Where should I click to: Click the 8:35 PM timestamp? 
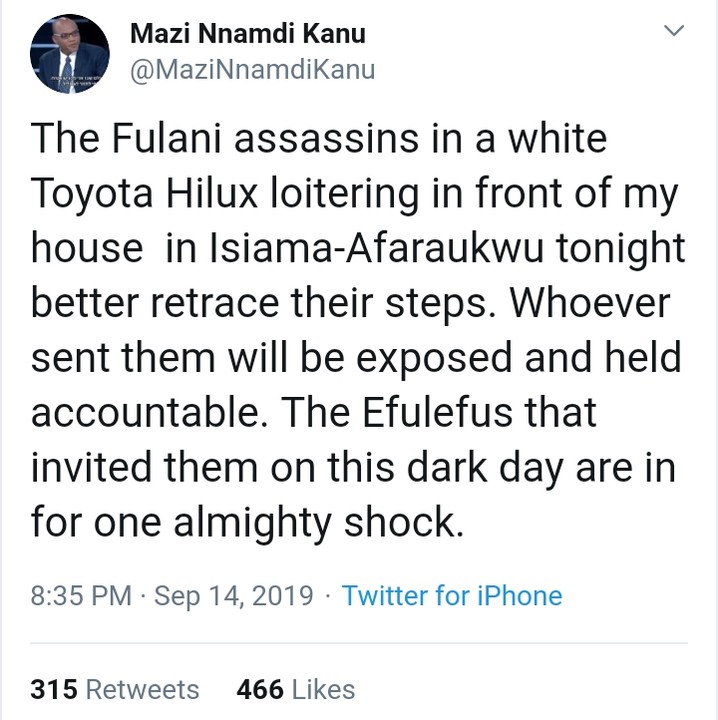81,597
